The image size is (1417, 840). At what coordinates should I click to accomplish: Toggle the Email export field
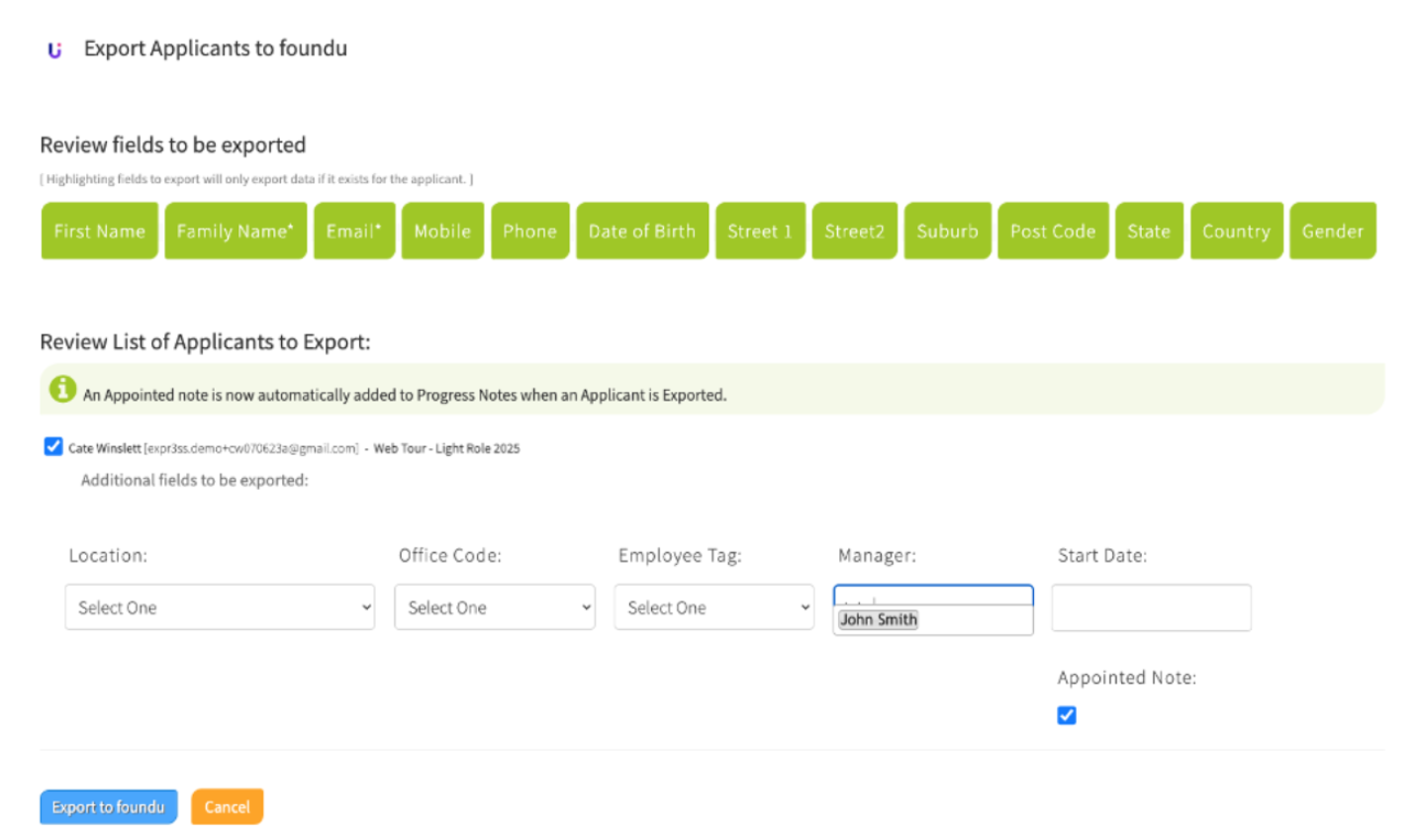click(354, 232)
